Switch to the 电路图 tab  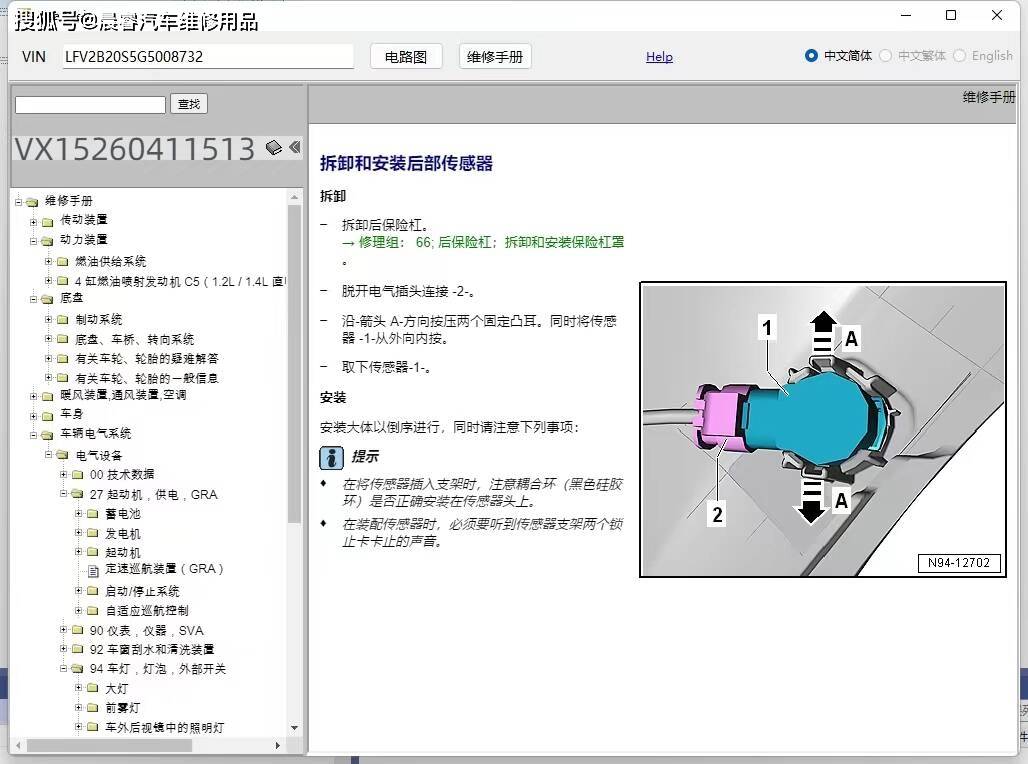(405, 56)
